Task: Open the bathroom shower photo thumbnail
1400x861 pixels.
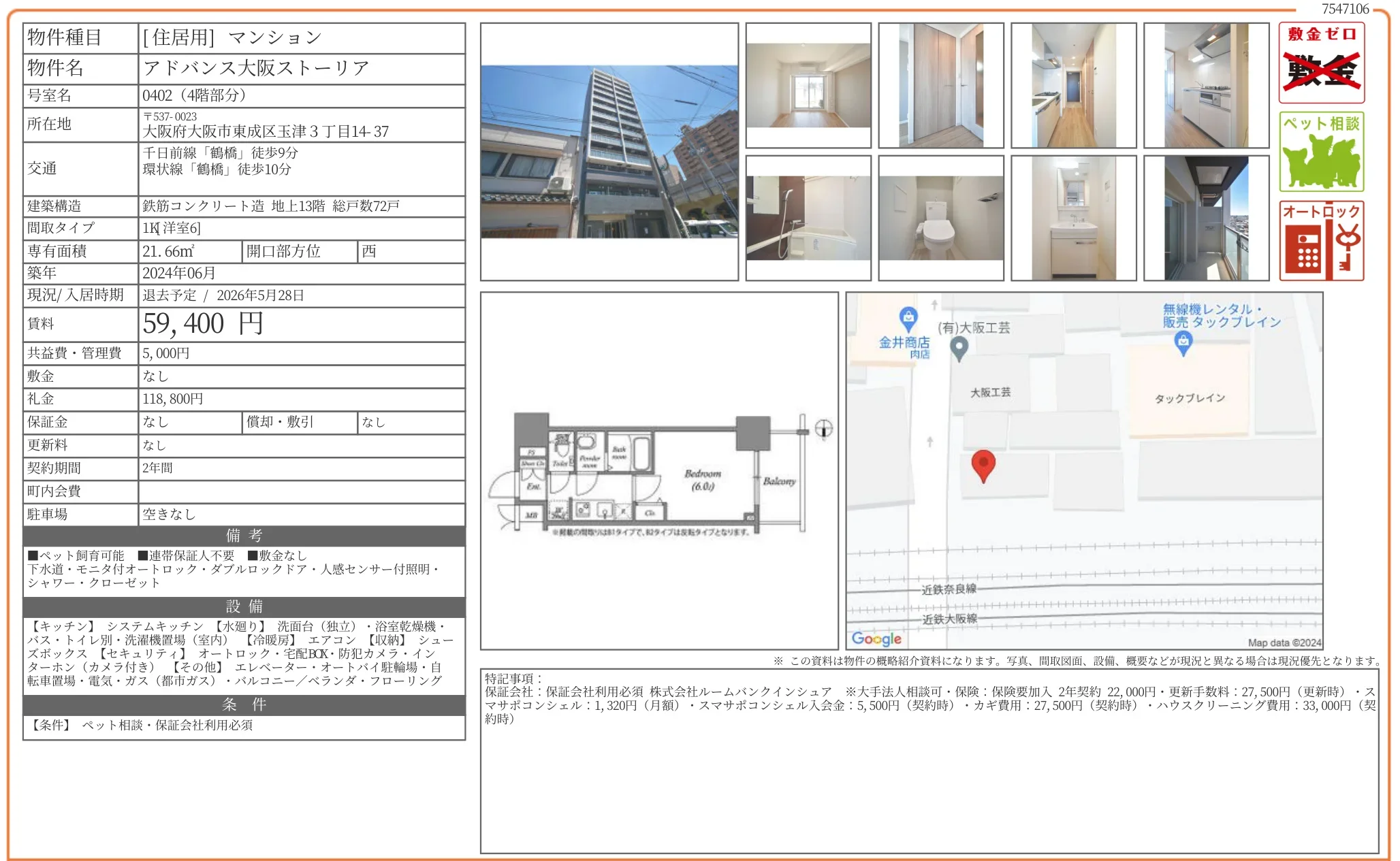Action: (808, 218)
